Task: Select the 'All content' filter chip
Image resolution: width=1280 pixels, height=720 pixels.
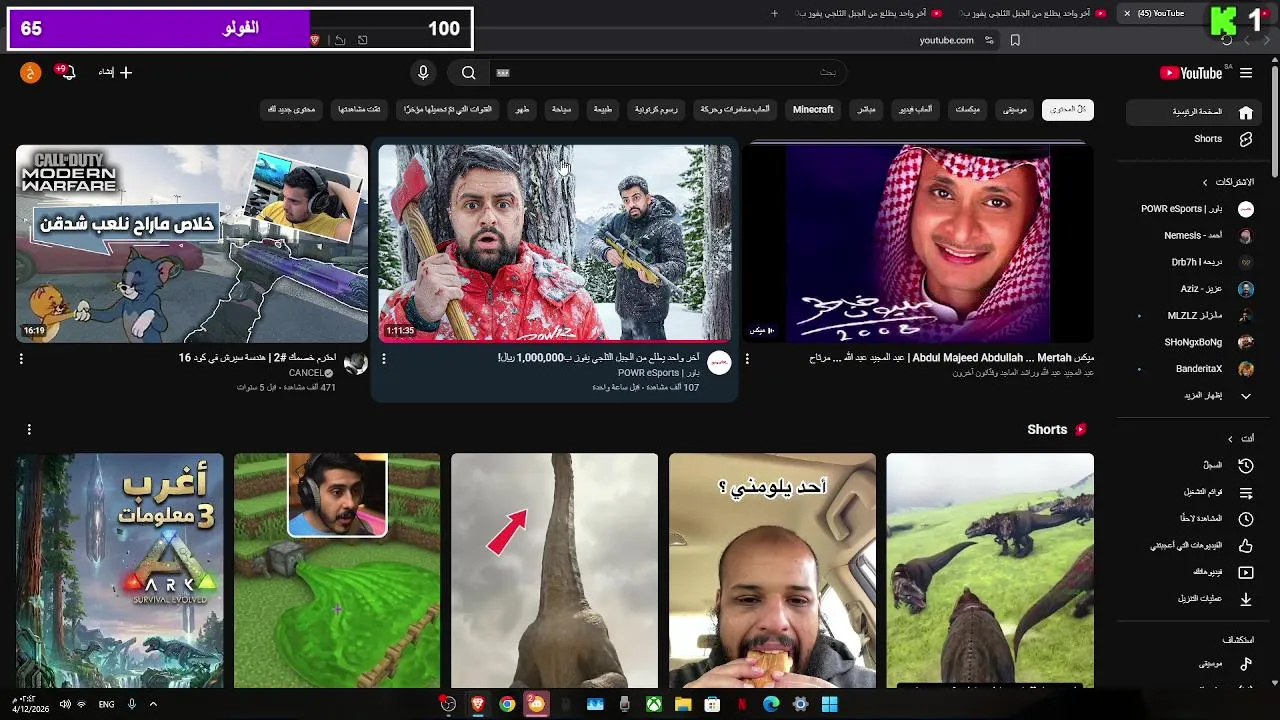Action: [1067, 109]
